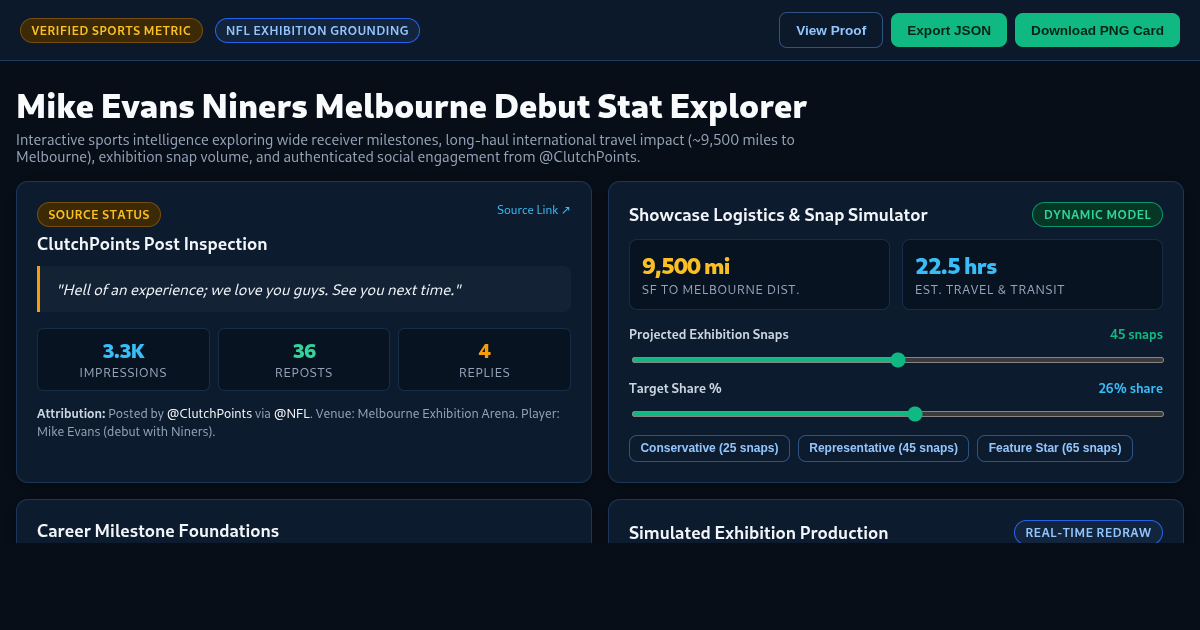Screen dimensions: 1200x630
Task: Click the 22.5 hrs travel value
Action: coord(956,266)
